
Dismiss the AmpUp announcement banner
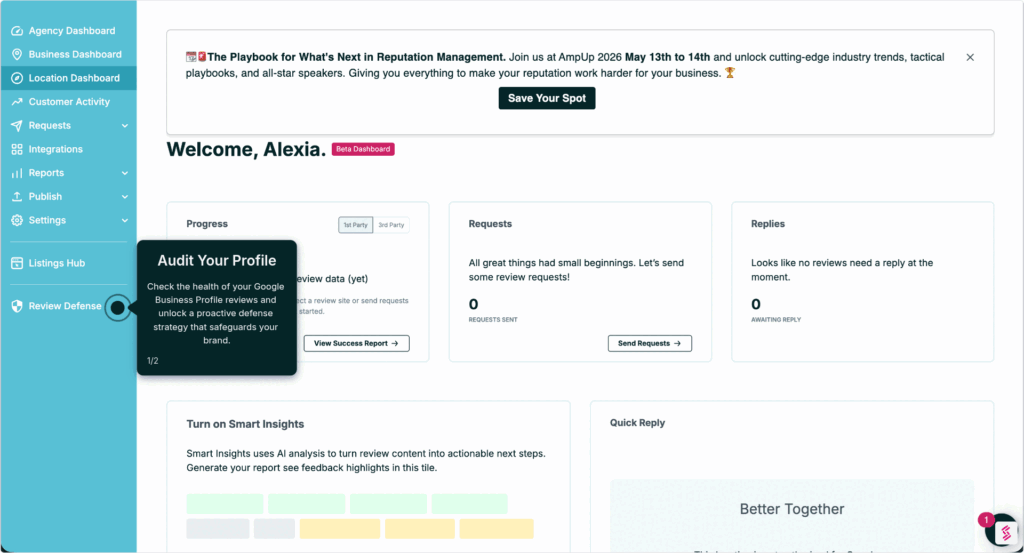click(970, 57)
